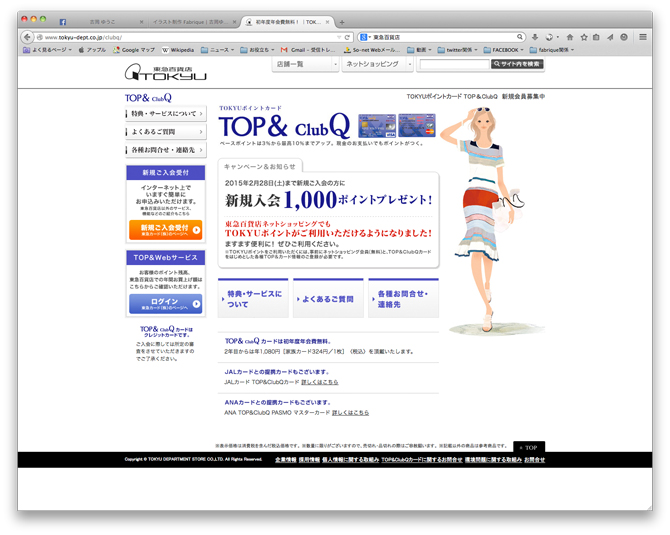Viewport: 670px width, 535px height.
Task: Click the orange 新規ご入会受付 button
Action: 165,230
